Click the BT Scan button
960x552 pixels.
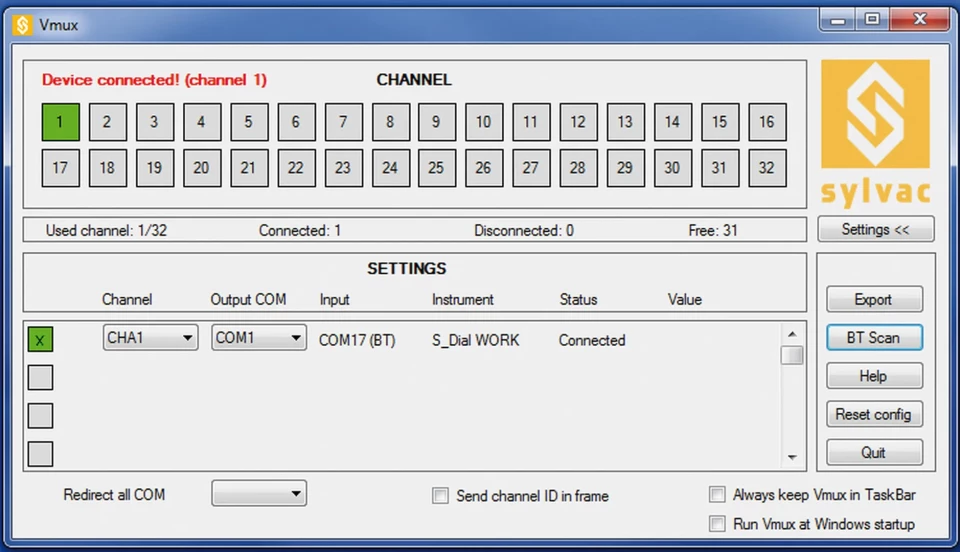(873, 338)
